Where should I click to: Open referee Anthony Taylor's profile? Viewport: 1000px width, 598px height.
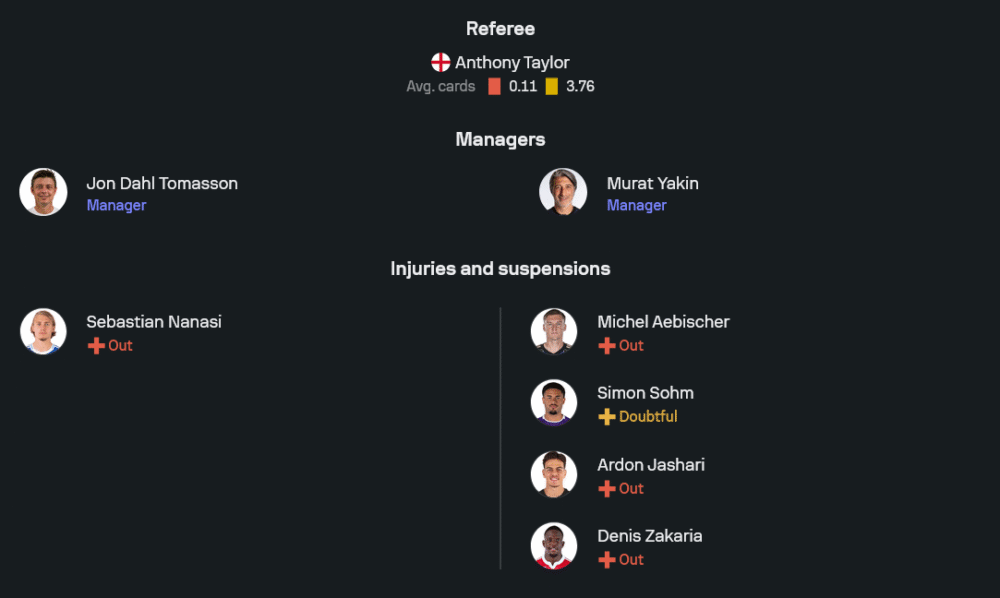(x=512, y=62)
